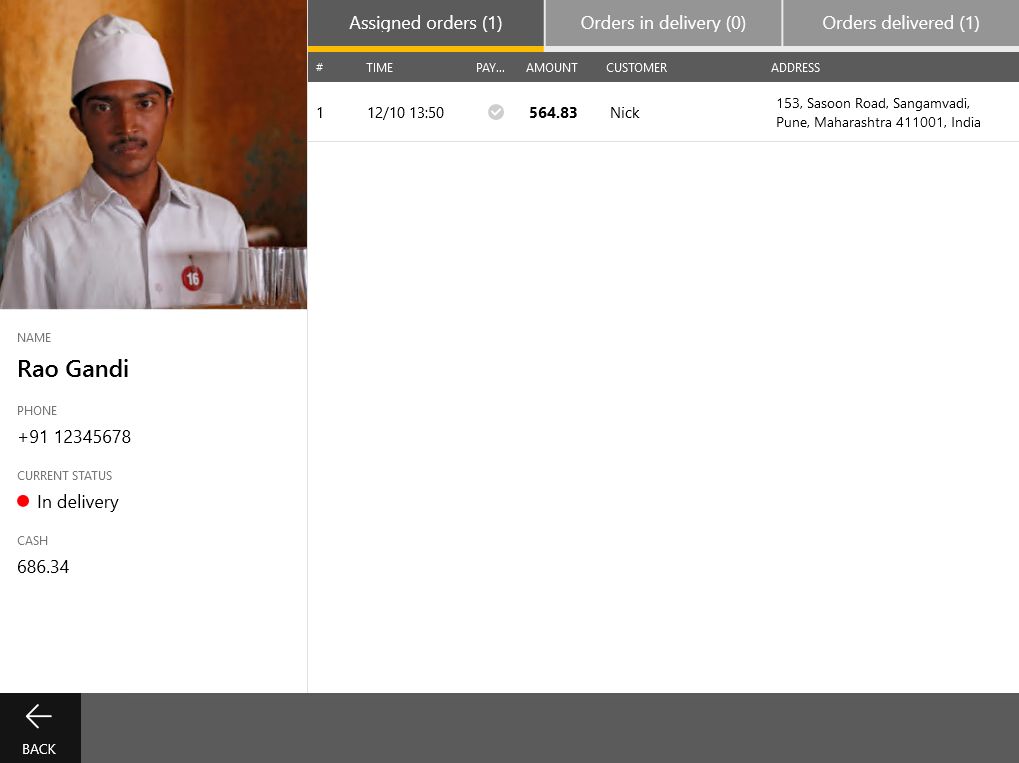Click the red In delivery status dot
The height and width of the screenshot is (763, 1019).
[x=23, y=501]
